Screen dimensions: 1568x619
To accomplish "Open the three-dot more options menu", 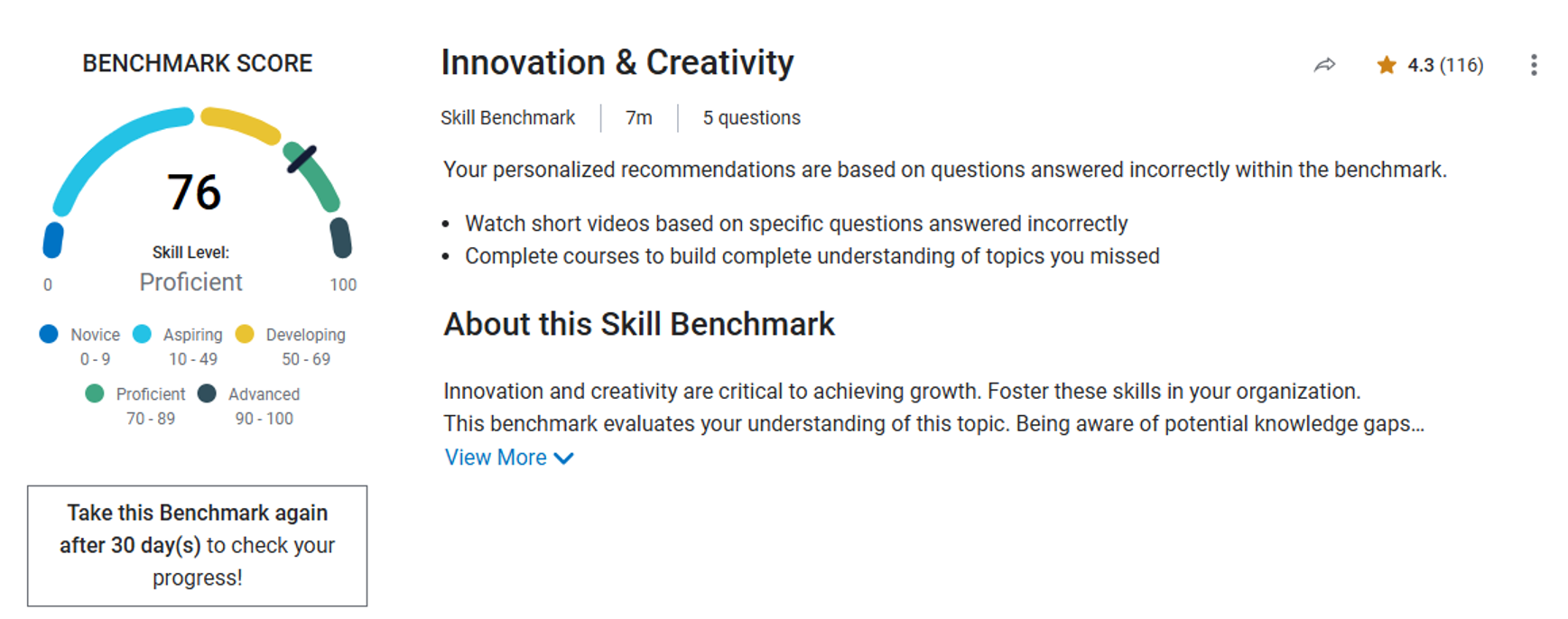I will point(1534,65).
